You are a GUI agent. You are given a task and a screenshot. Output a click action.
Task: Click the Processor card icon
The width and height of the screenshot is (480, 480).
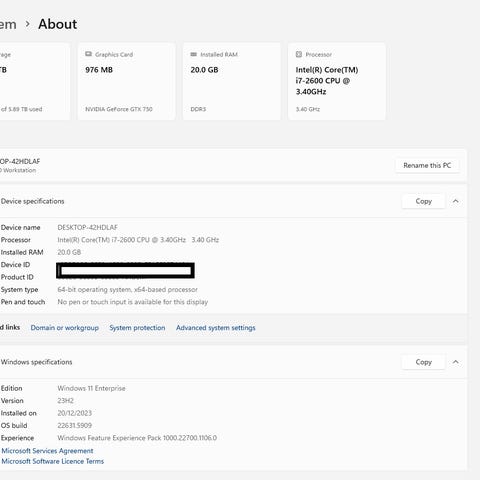click(299, 54)
